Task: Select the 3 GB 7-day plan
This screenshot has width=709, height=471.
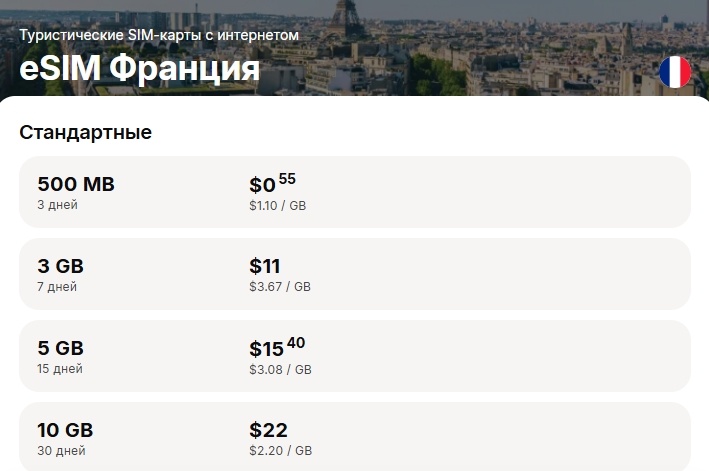Action: [355, 274]
